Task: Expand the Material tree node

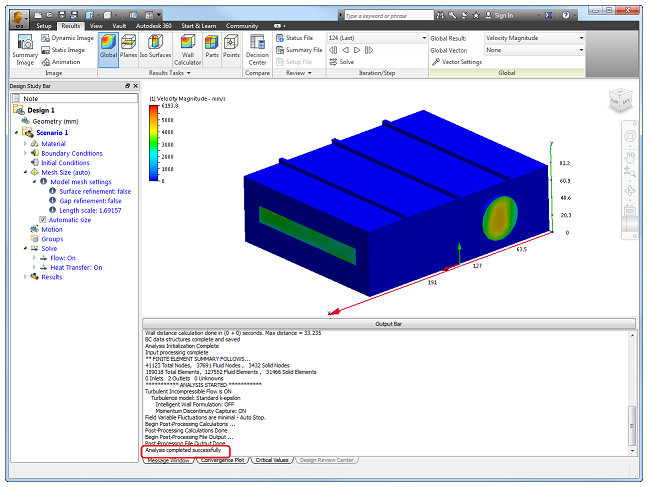Action: pos(26,143)
